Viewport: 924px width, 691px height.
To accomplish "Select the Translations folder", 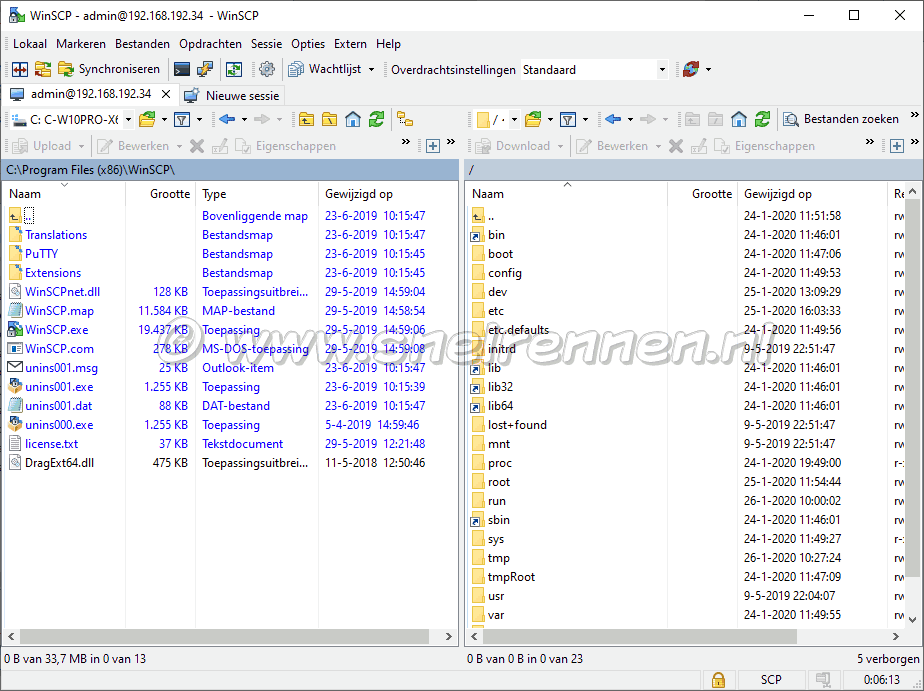I will (x=55, y=235).
